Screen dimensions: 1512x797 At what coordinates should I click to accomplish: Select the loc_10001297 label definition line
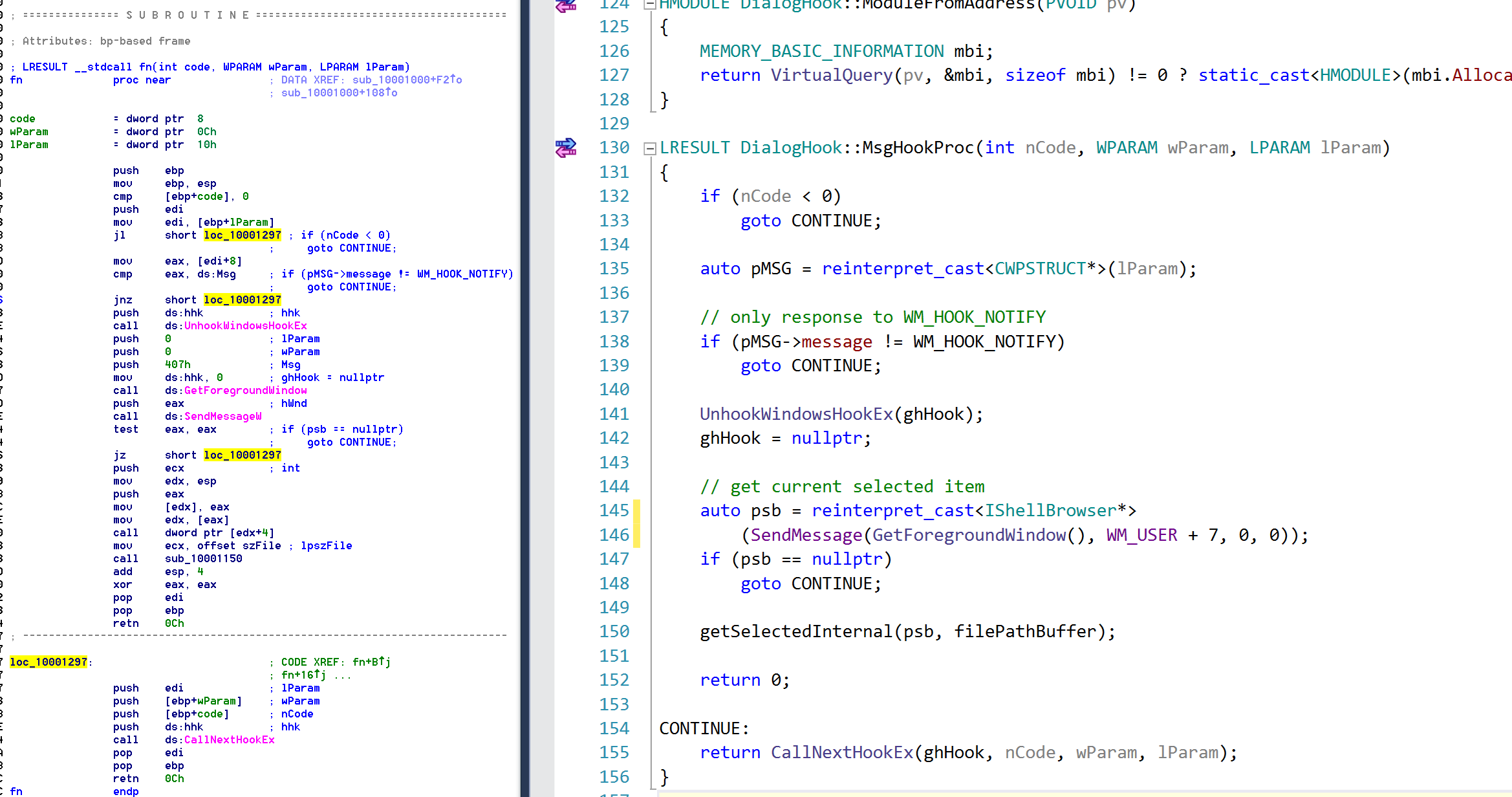pyautogui.click(x=49, y=662)
